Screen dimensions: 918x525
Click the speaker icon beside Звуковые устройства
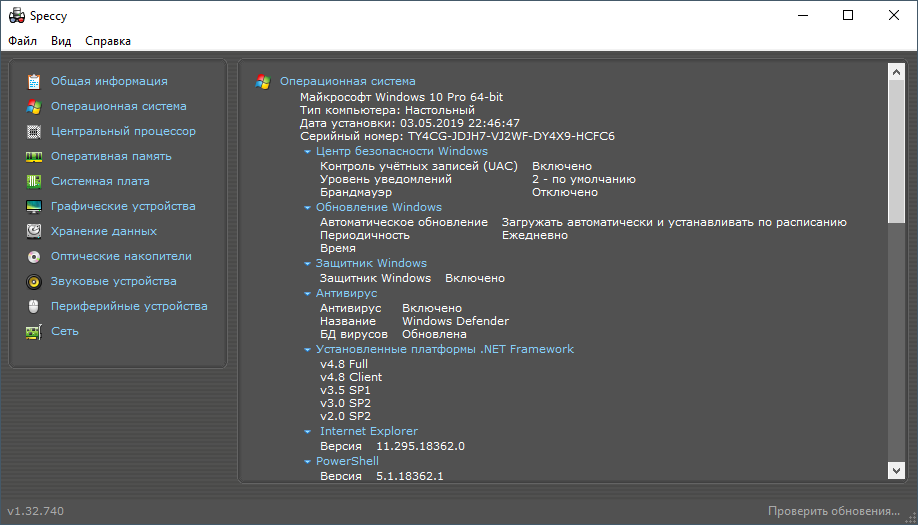34,282
